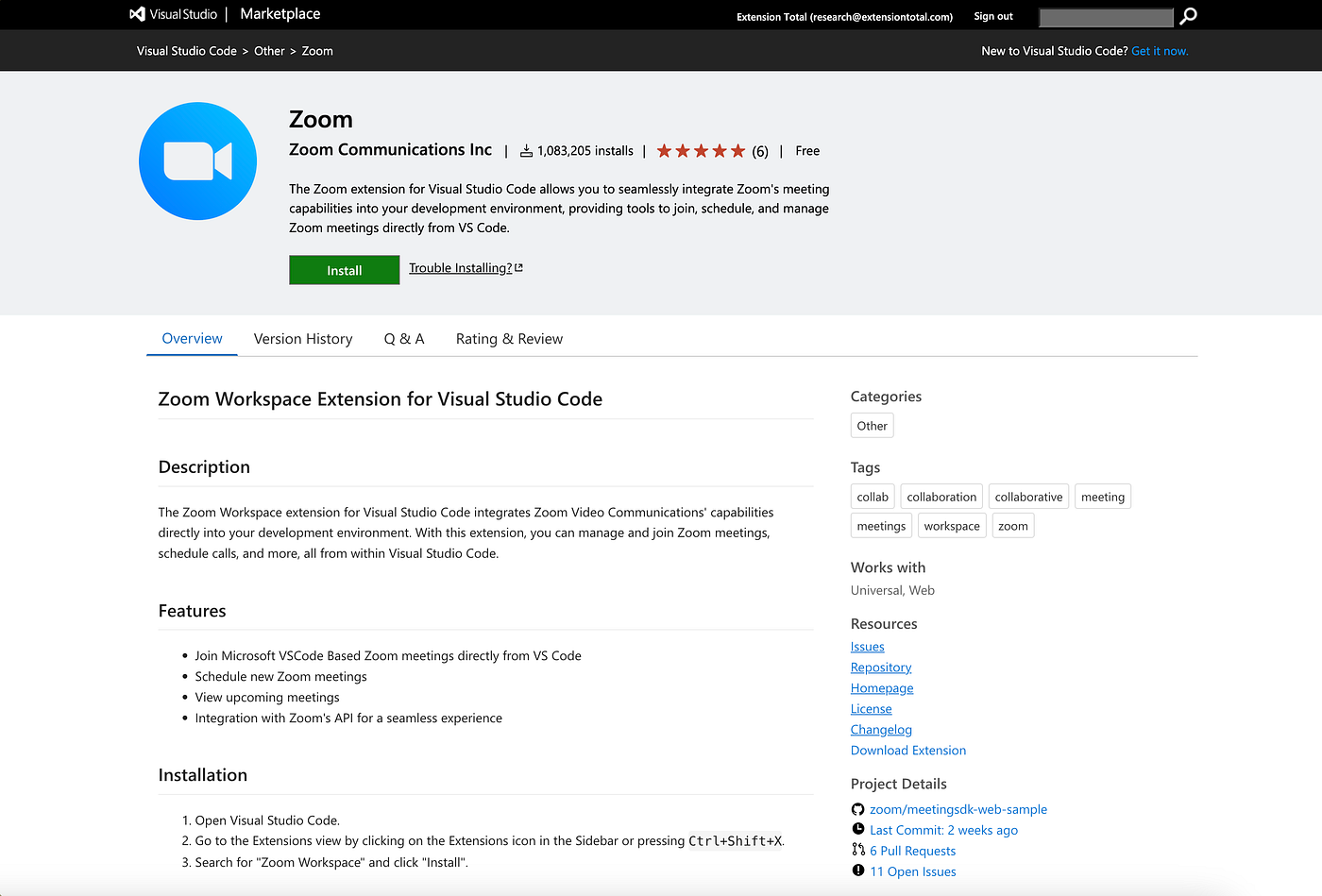Open the Overview tab
This screenshot has width=1322, height=896.
click(x=192, y=339)
